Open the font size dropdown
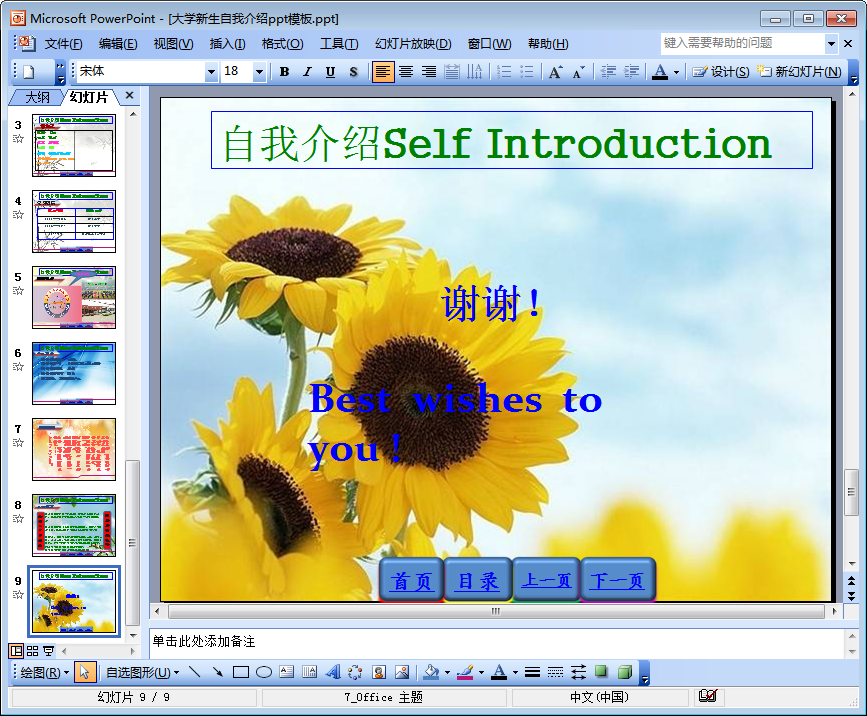Viewport: 867px width, 716px height. point(259,72)
